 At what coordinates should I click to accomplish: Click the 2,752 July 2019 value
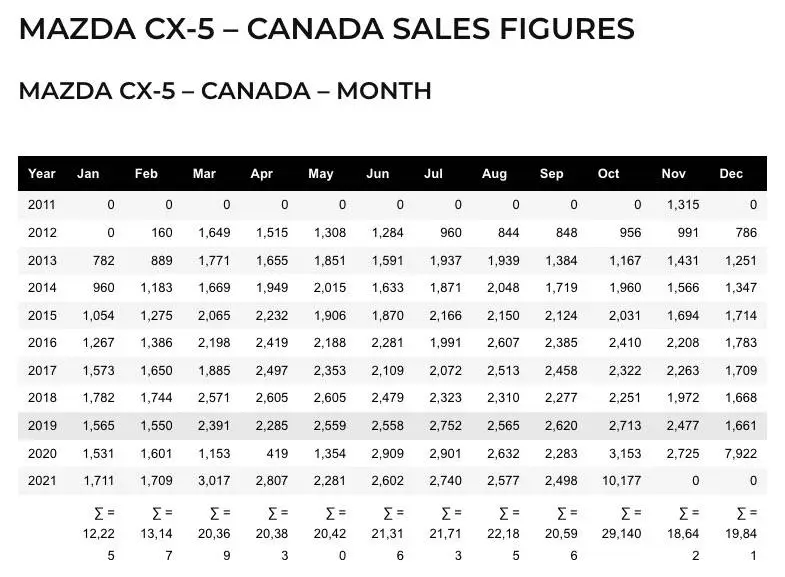446,425
